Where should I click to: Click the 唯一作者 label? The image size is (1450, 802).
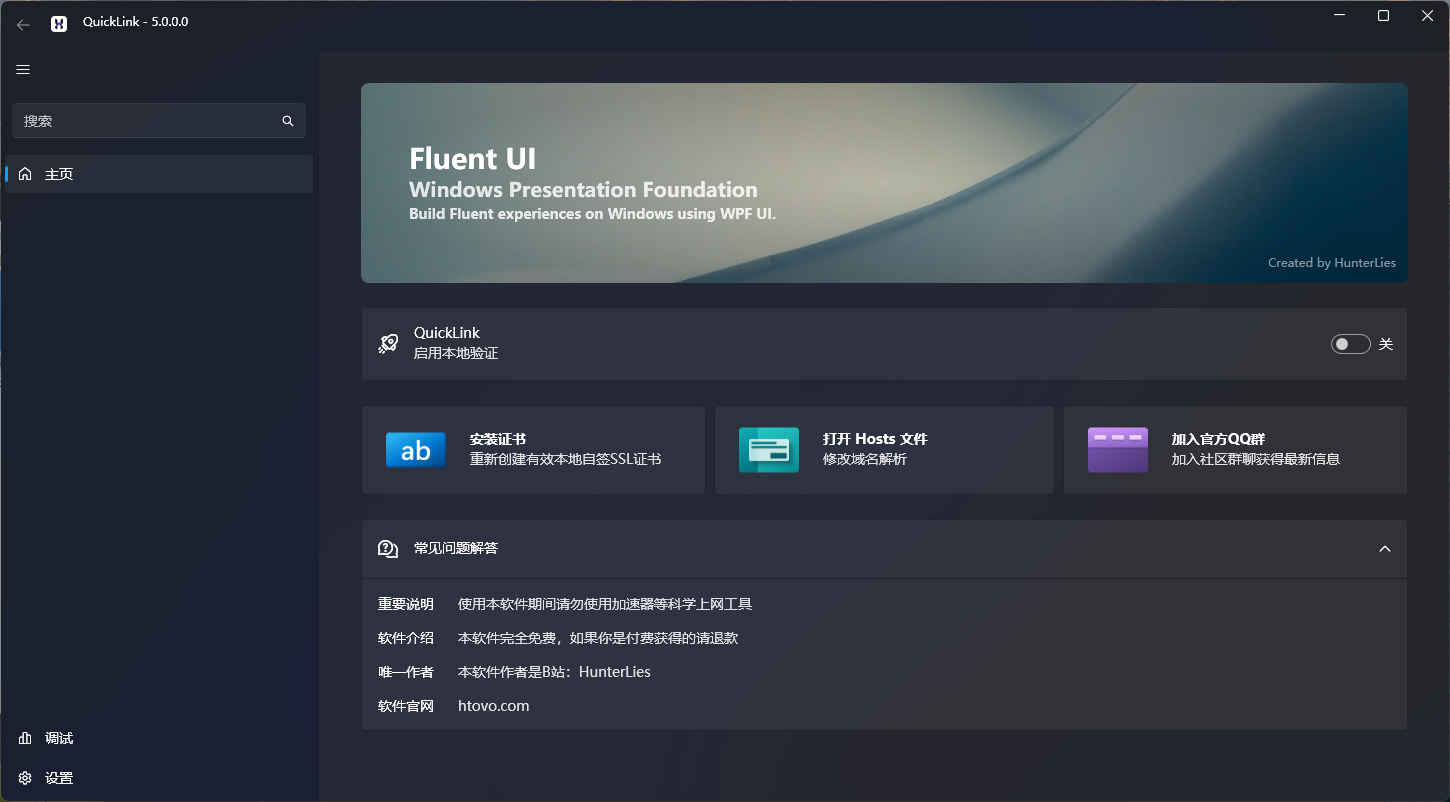click(406, 672)
